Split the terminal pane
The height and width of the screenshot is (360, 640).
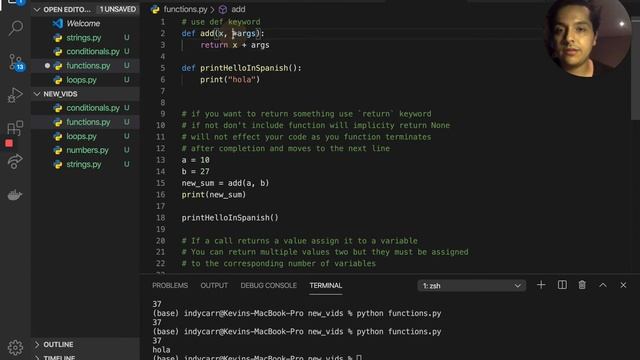(562, 285)
